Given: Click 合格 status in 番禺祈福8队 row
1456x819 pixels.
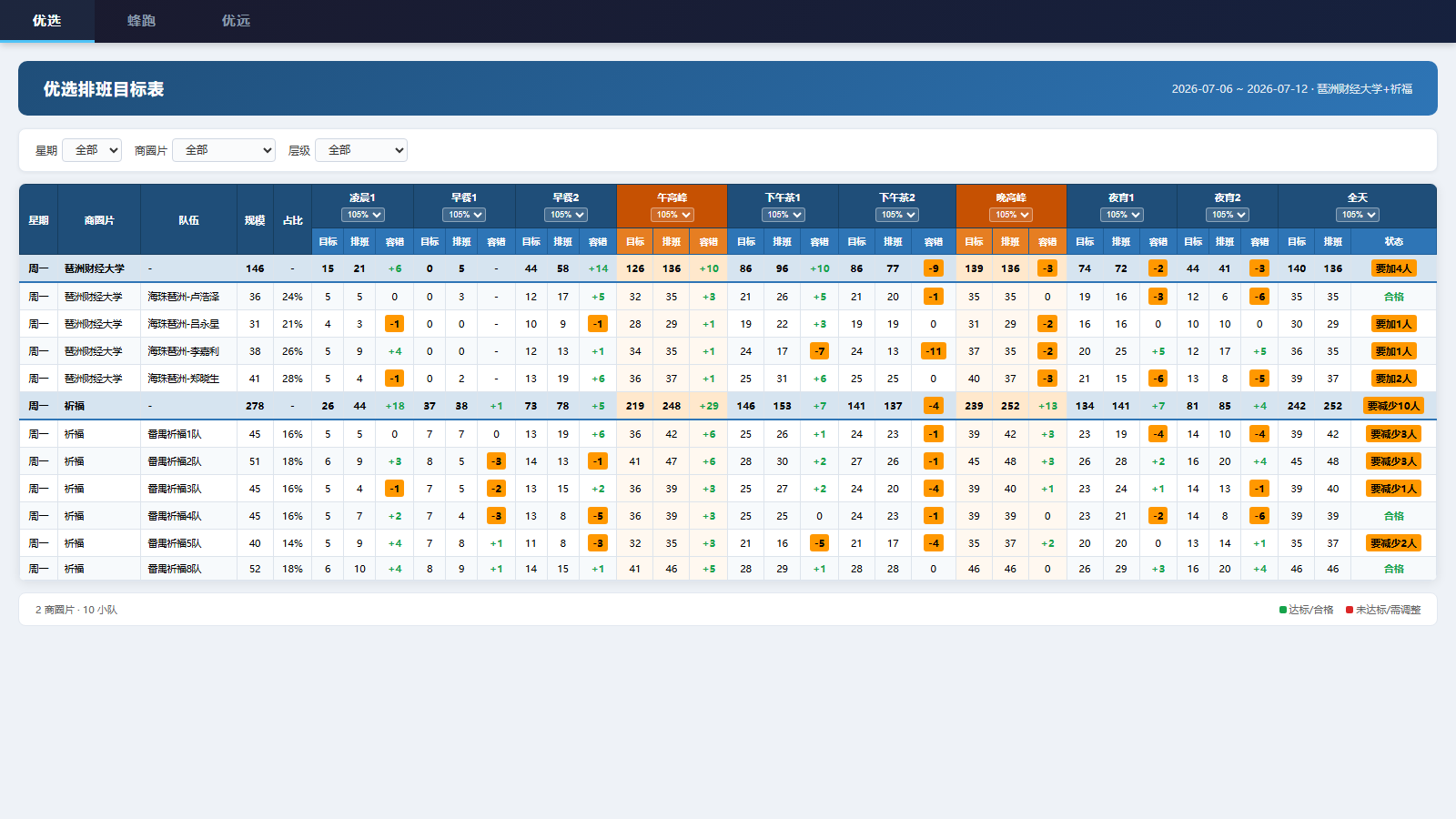Looking at the screenshot, I should (x=1393, y=569).
